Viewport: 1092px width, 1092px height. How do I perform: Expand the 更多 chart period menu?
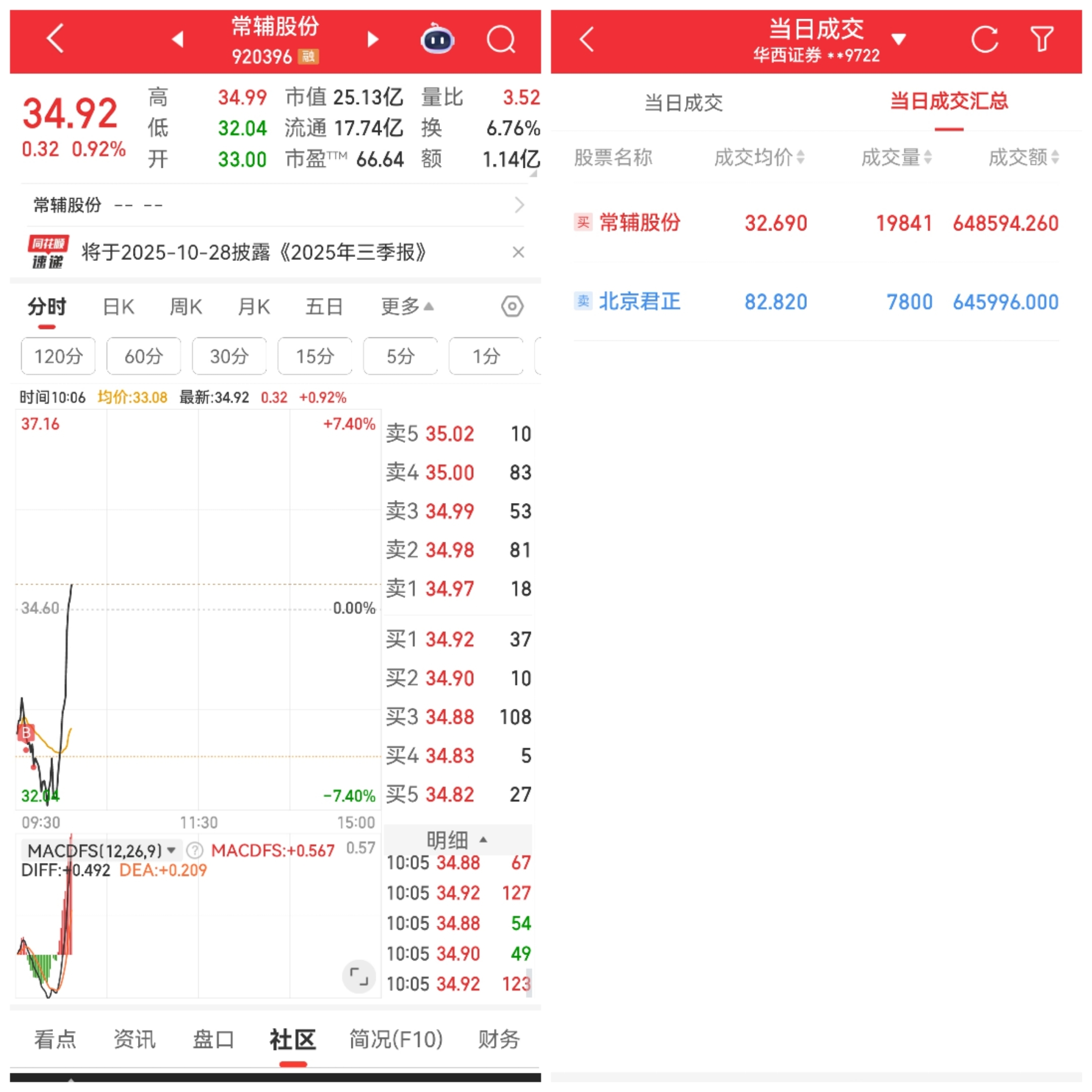(x=407, y=306)
